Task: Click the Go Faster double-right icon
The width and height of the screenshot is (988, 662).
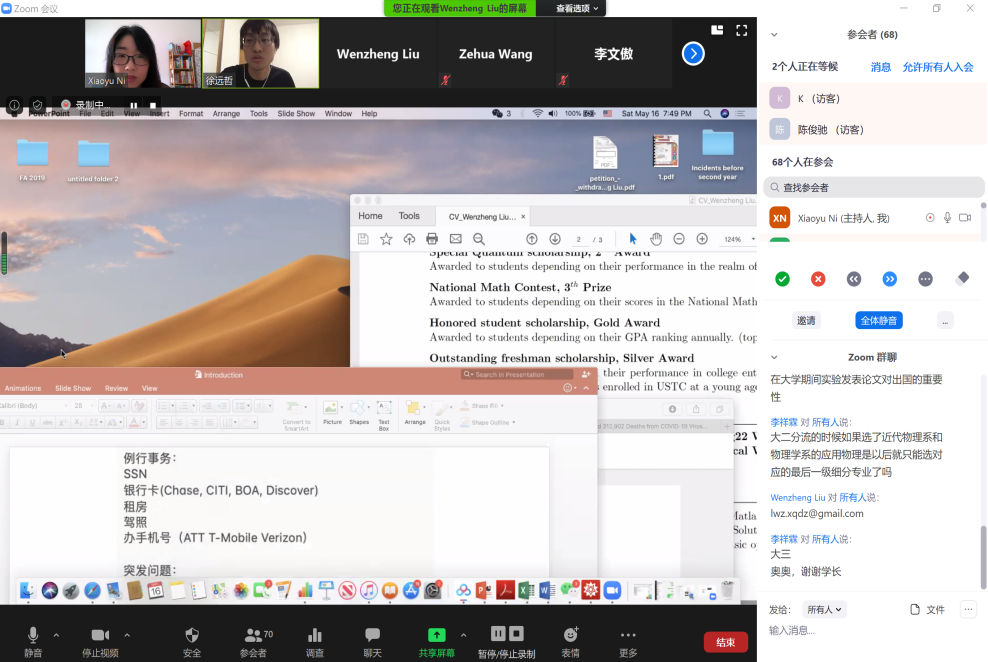Action: point(890,279)
